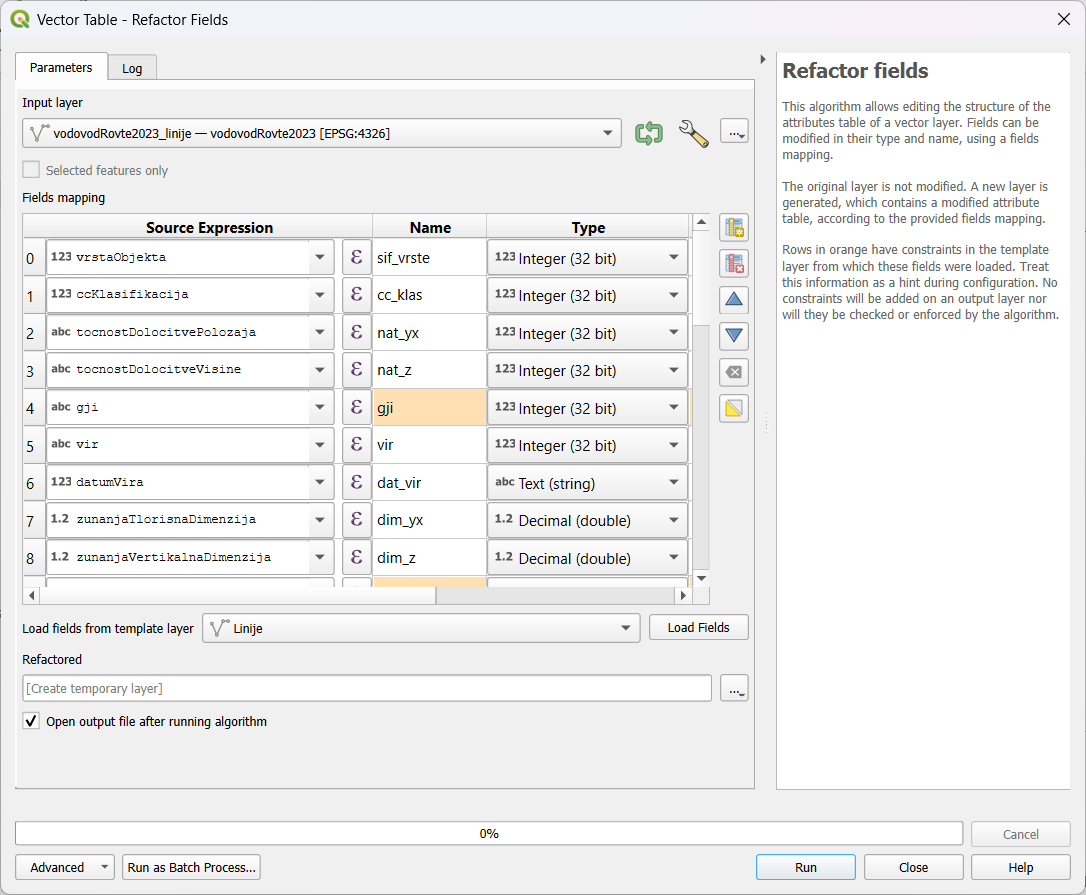Move selected field up with the up arrow
The height and width of the screenshot is (895, 1086).
coord(733,299)
